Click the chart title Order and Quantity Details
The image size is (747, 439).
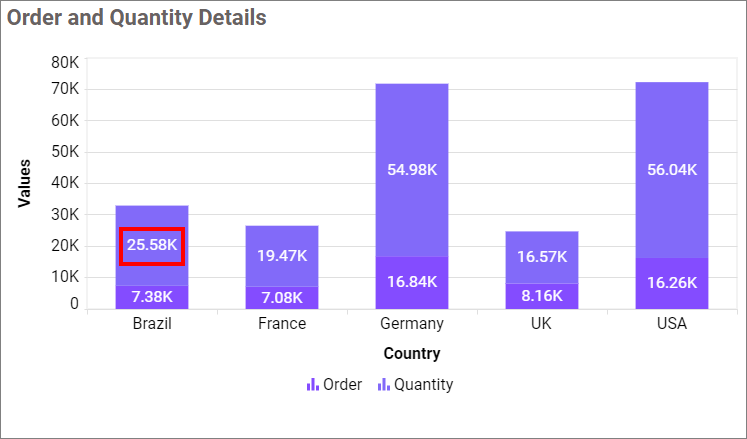tap(137, 18)
